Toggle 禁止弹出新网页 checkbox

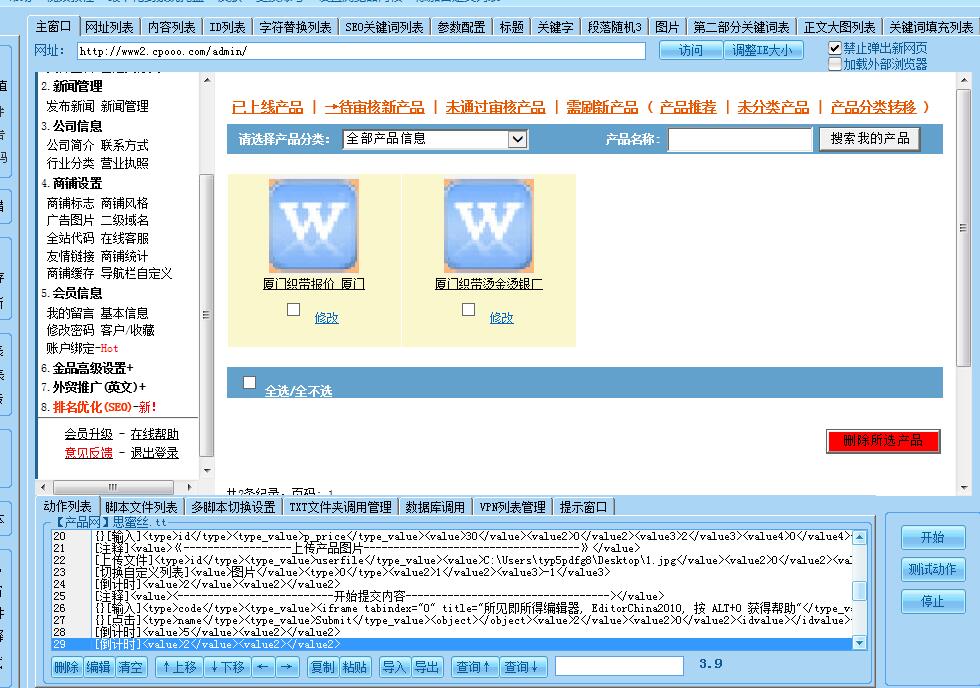[834, 48]
